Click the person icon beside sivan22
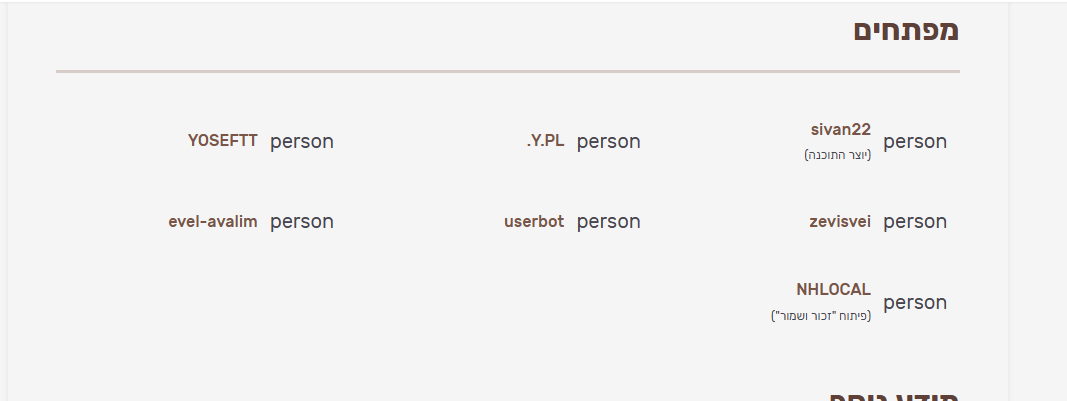The height and width of the screenshot is (401, 1067). (915, 141)
